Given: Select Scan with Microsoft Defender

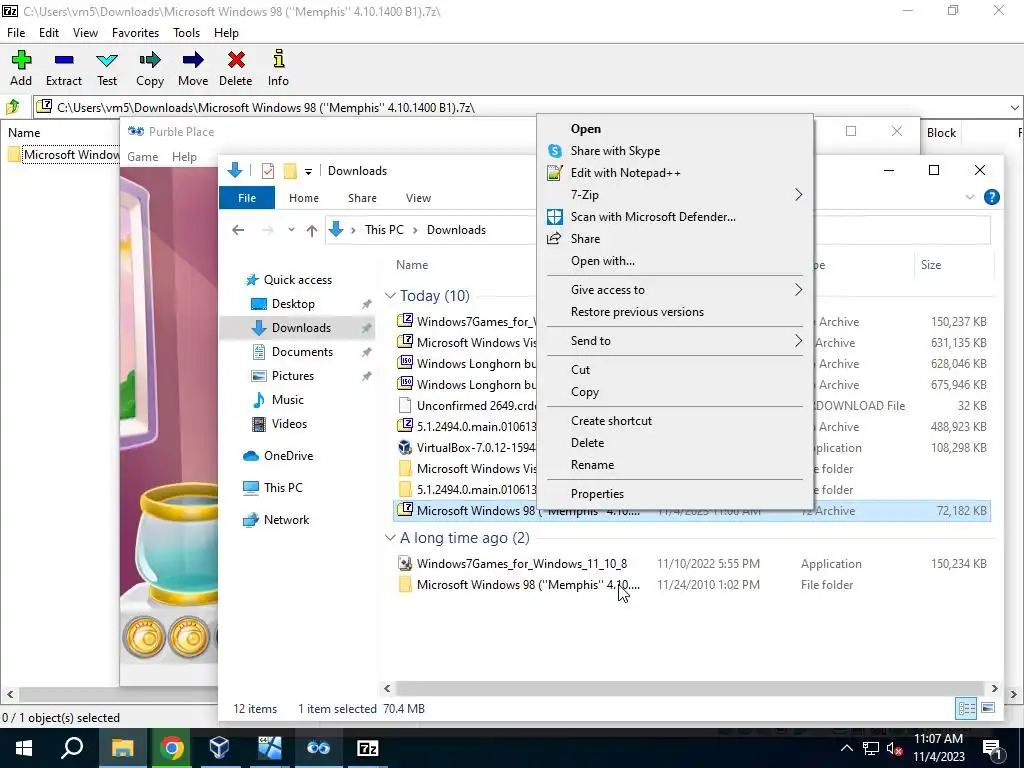Looking at the screenshot, I should coord(675,217).
